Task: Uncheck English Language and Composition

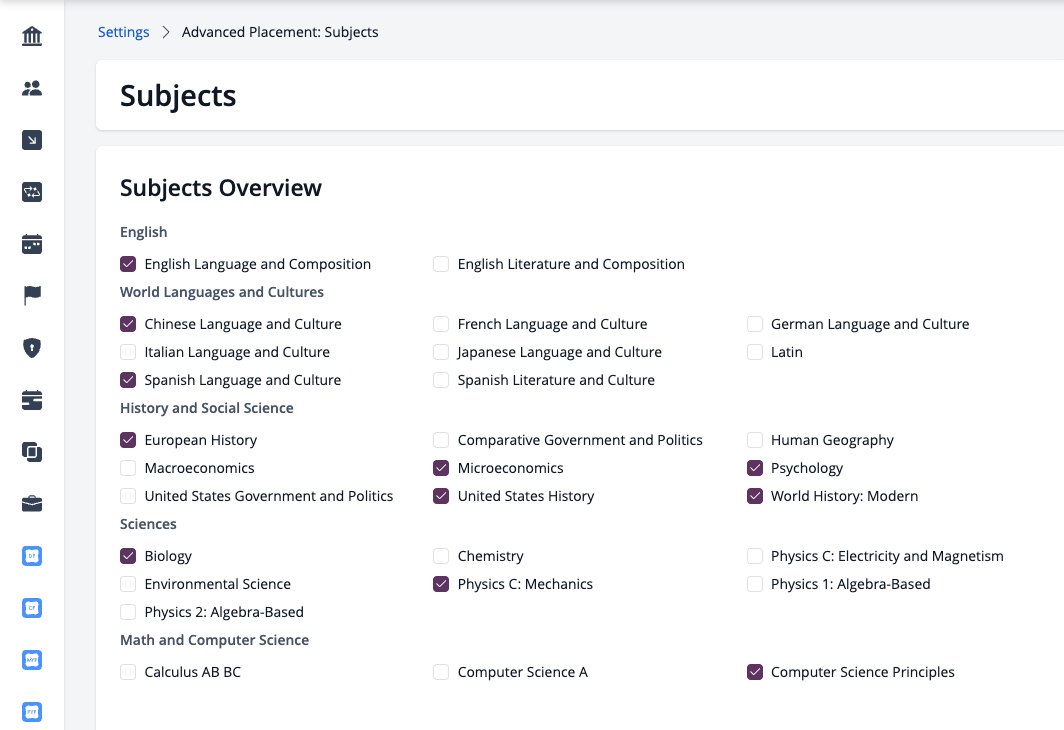Action: click(x=128, y=264)
